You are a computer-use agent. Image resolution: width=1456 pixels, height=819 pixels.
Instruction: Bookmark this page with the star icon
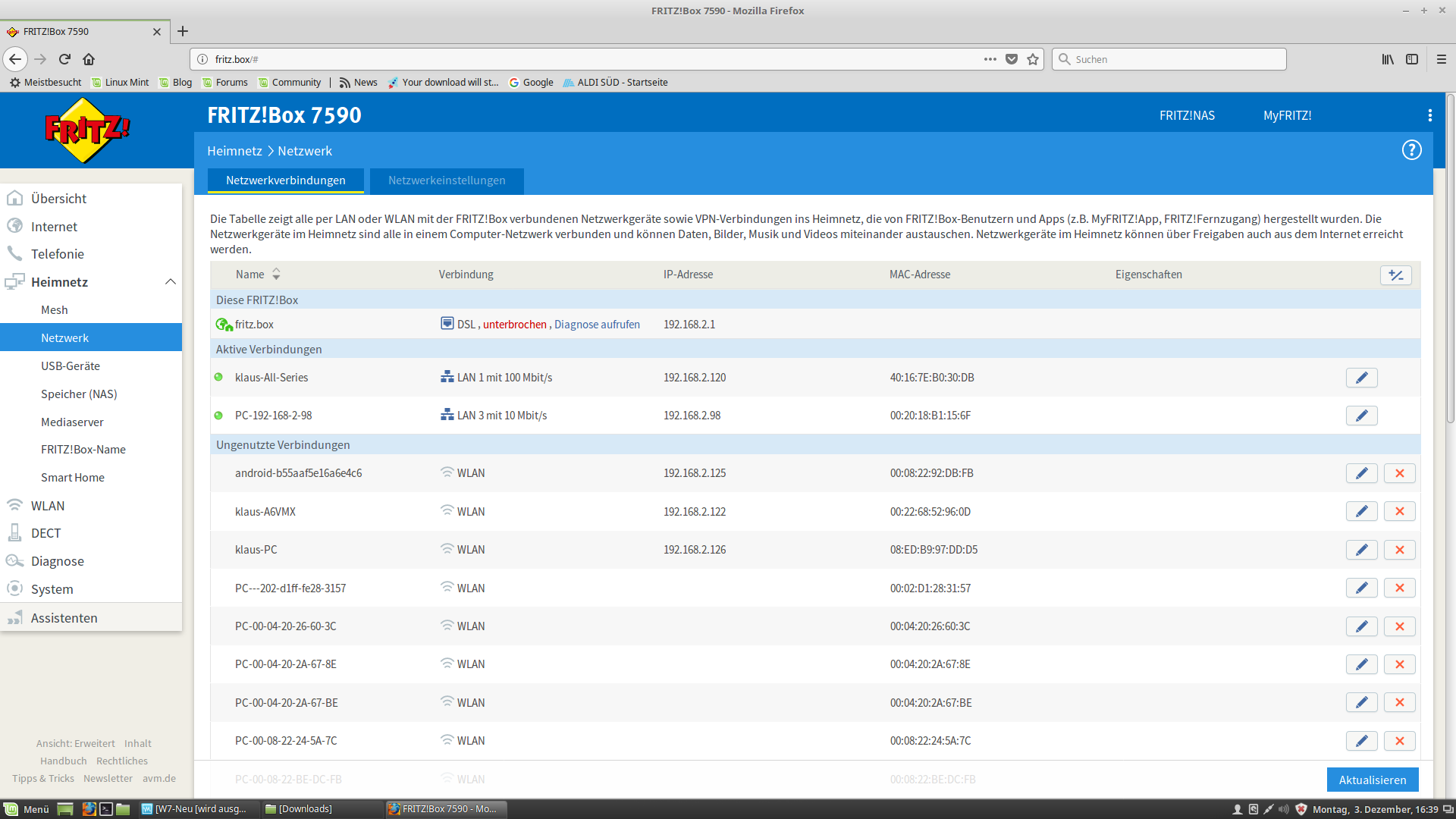pyautogui.click(x=1032, y=59)
